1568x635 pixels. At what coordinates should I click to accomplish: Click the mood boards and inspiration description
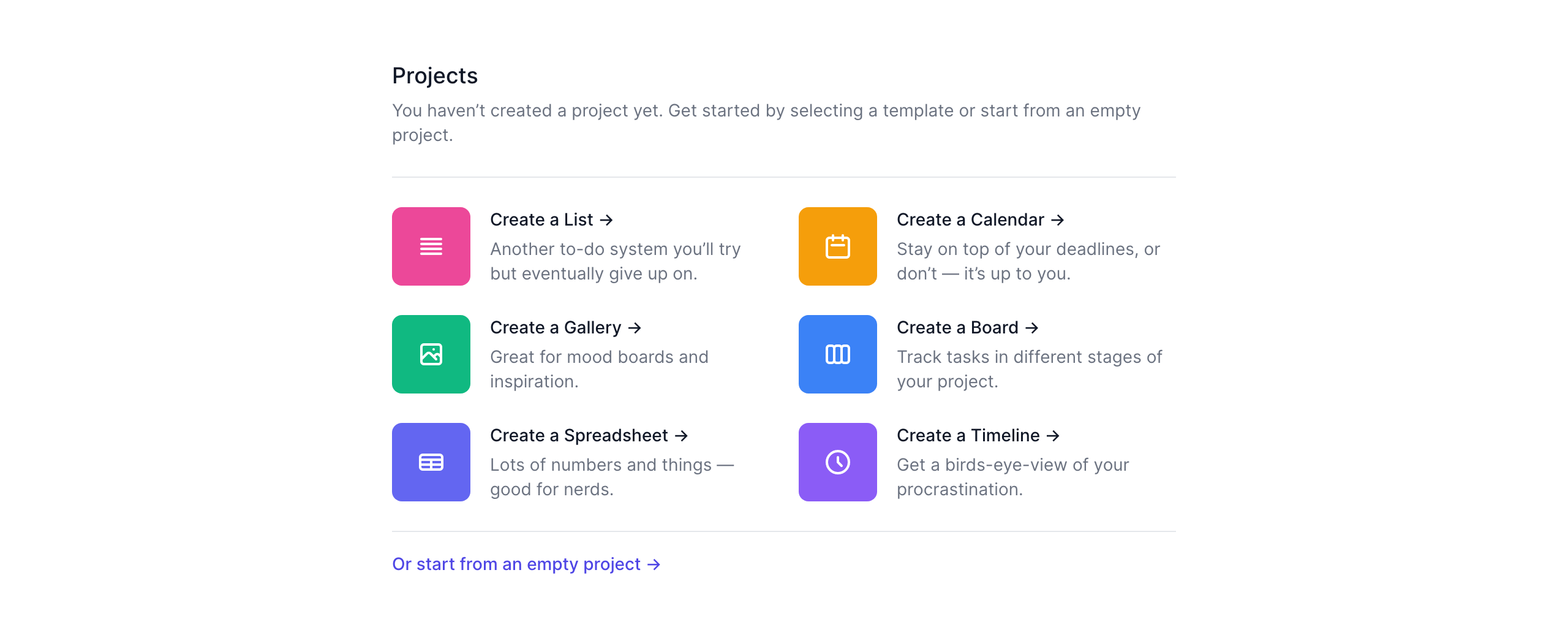(599, 369)
